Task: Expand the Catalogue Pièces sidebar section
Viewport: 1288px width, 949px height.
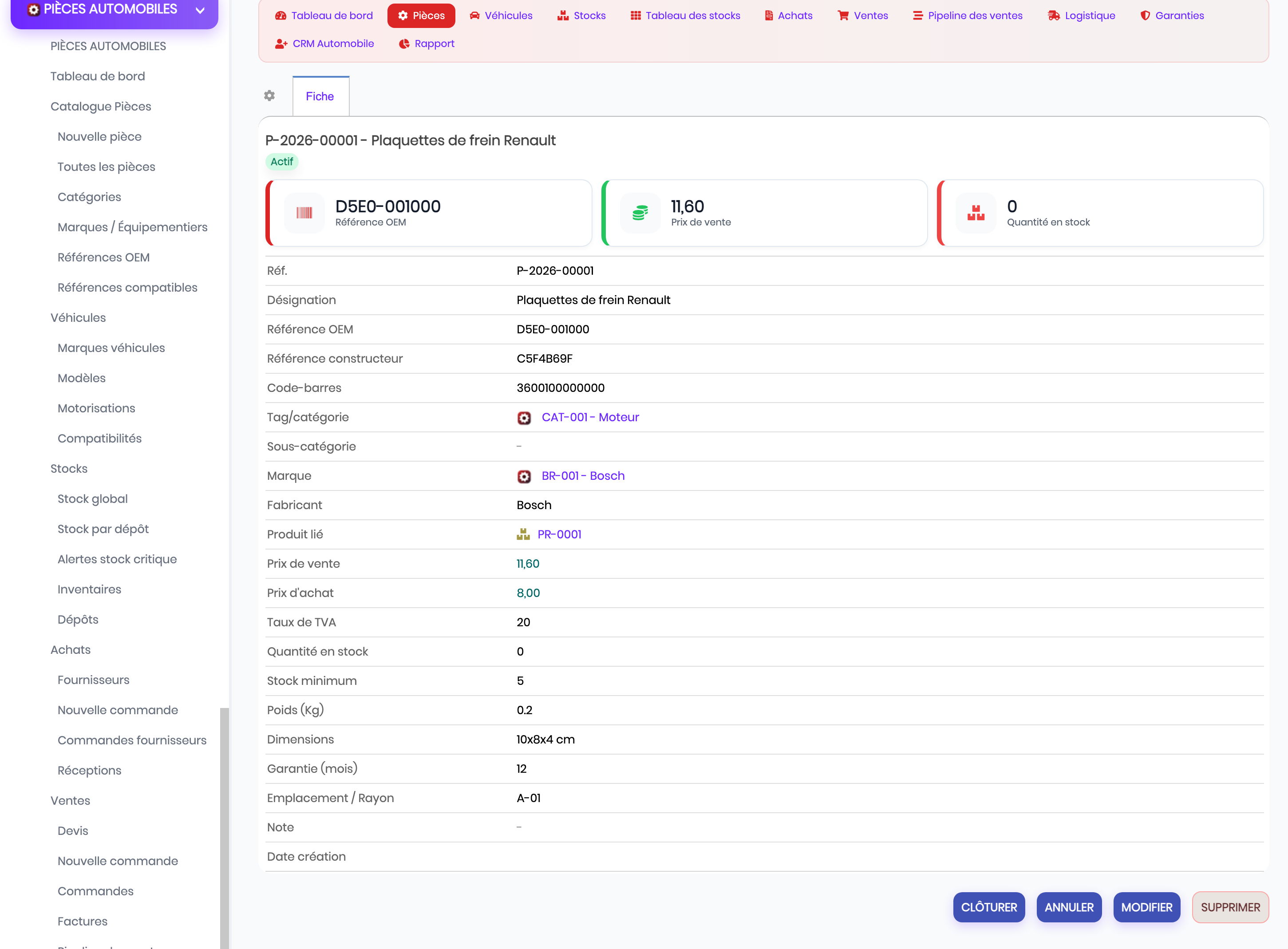Action: tap(100, 106)
